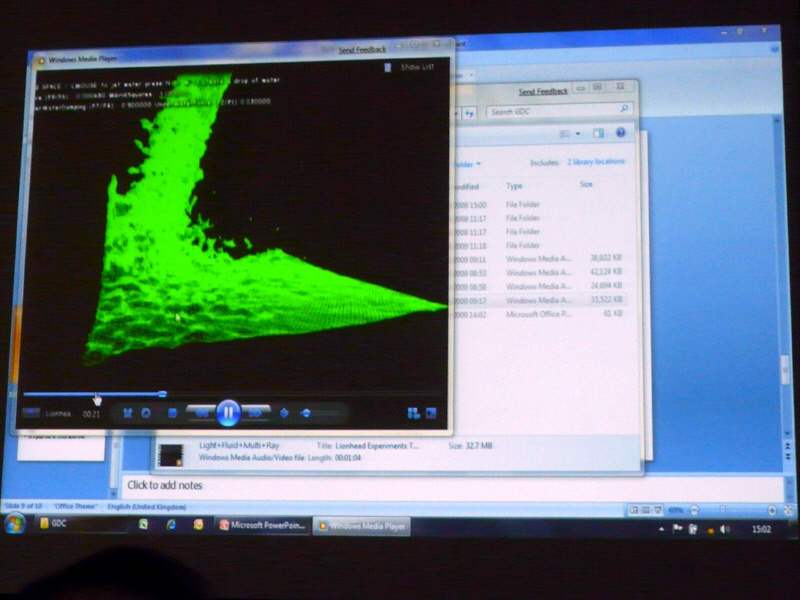Fit slide to current window in PowerPoint
Image resolution: width=800 pixels, height=600 pixels.
pos(788,510)
